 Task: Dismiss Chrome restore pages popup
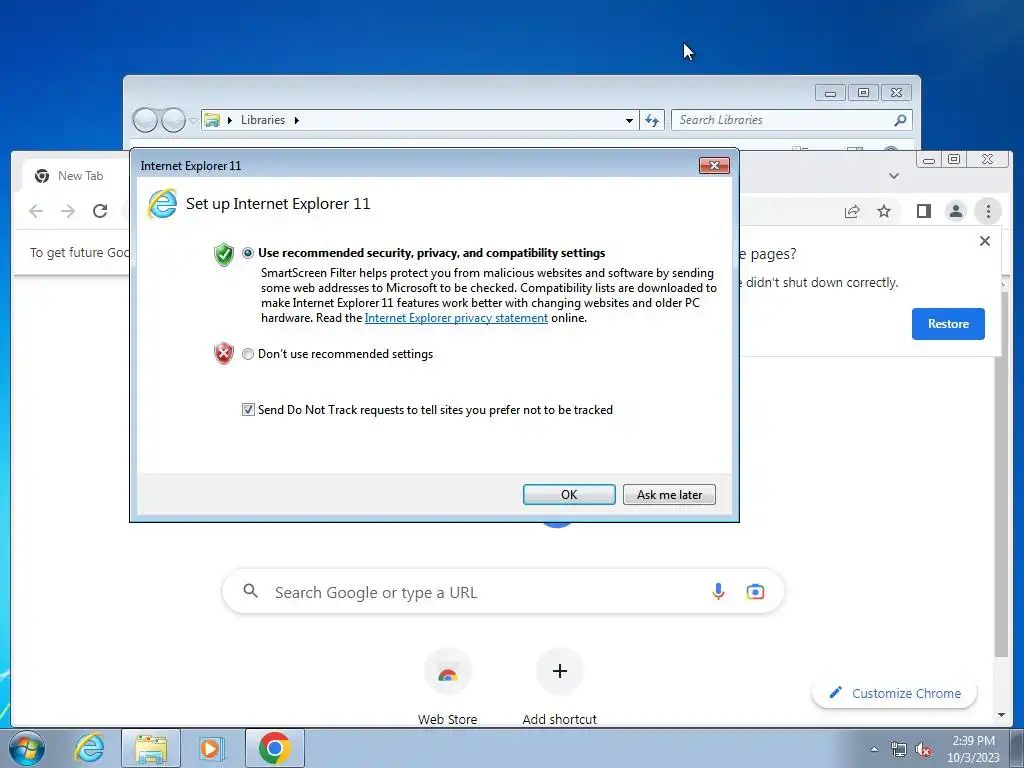pyautogui.click(x=985, y=241)
